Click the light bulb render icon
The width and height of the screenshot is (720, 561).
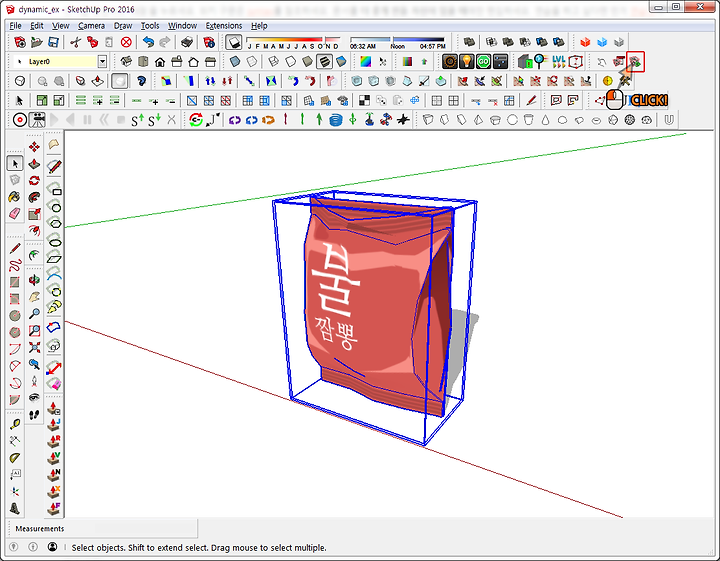467,61
